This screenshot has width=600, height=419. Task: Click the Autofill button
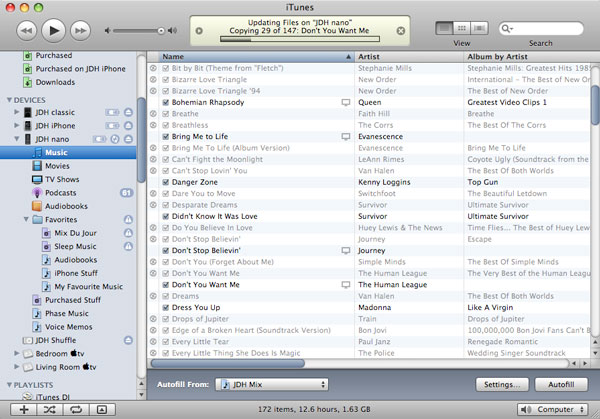pos(561,385)
